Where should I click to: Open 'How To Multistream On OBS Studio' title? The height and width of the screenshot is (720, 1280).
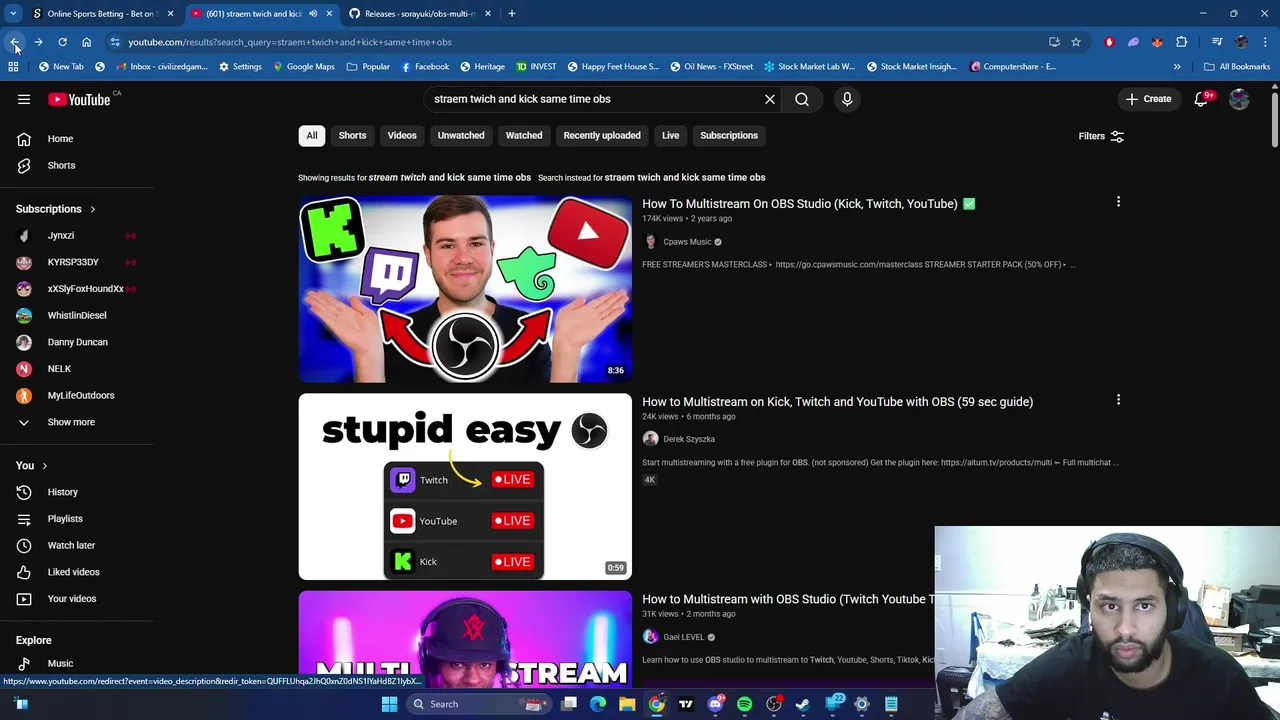pyautogui.click(x=800, y=204)
